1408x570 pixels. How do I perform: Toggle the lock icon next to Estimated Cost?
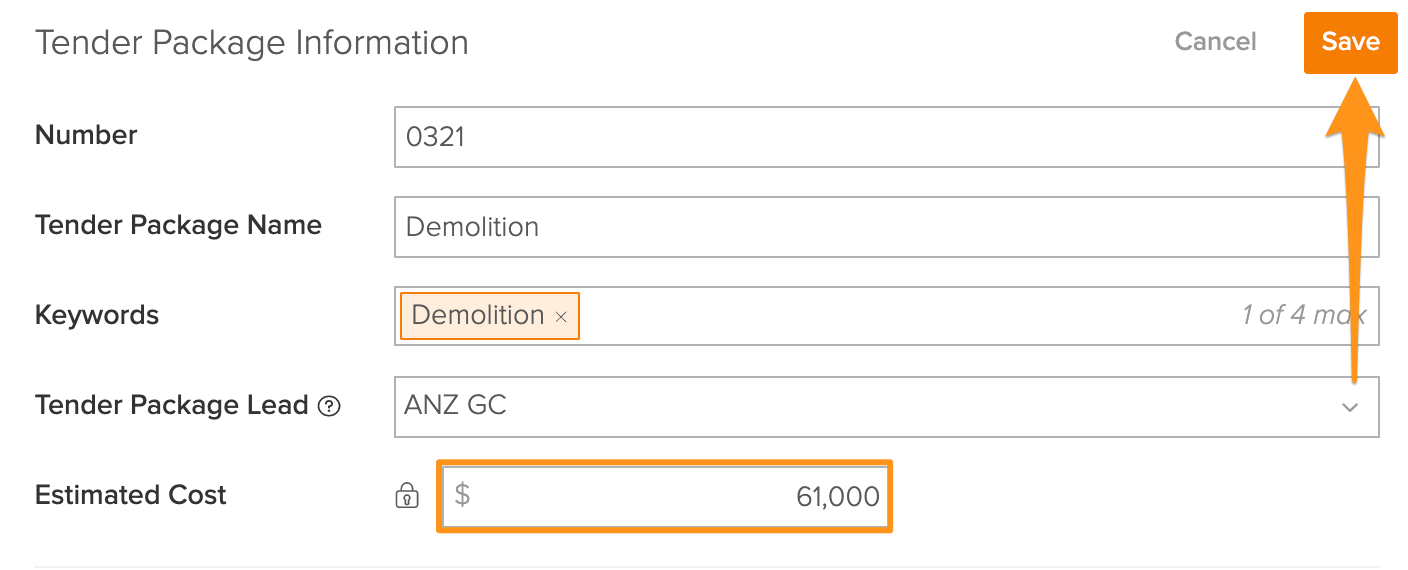(x=407, y=495)
